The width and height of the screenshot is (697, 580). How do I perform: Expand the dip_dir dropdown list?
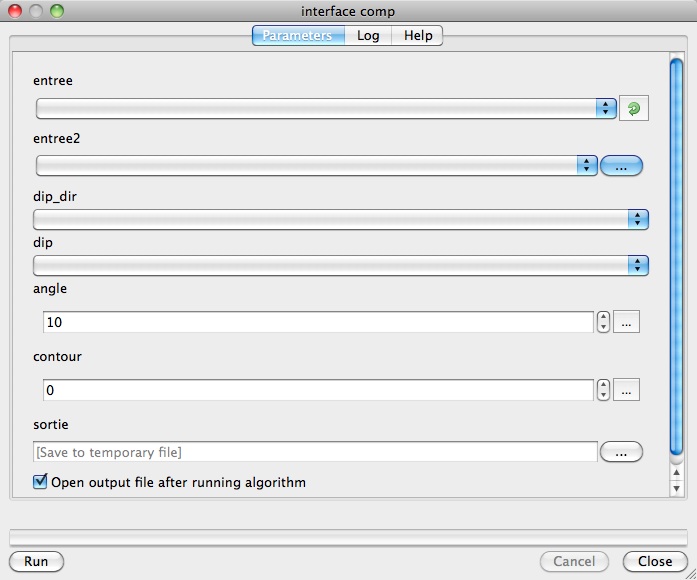pos(340,219)
